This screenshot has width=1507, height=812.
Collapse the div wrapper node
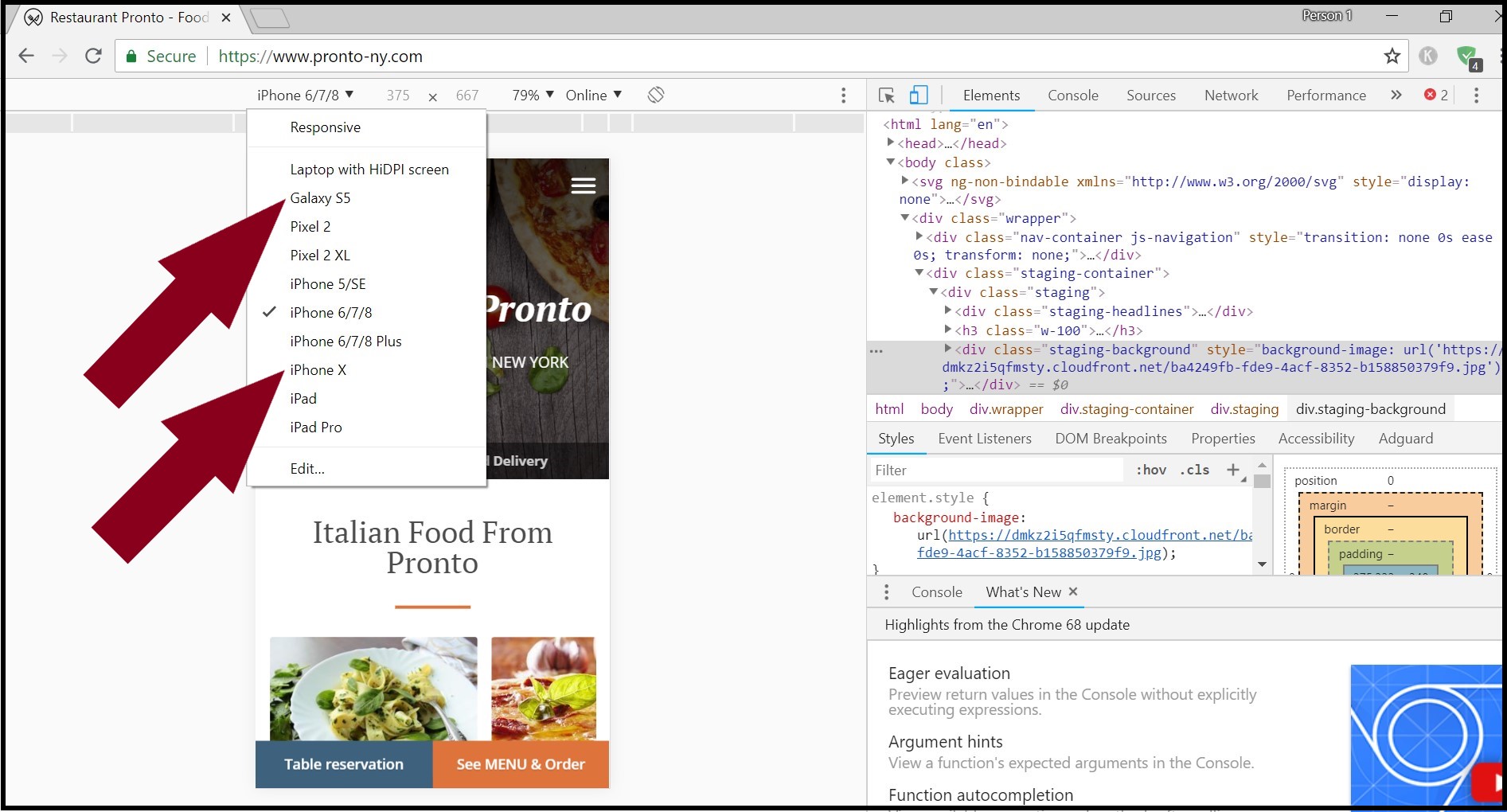point(904,217)
